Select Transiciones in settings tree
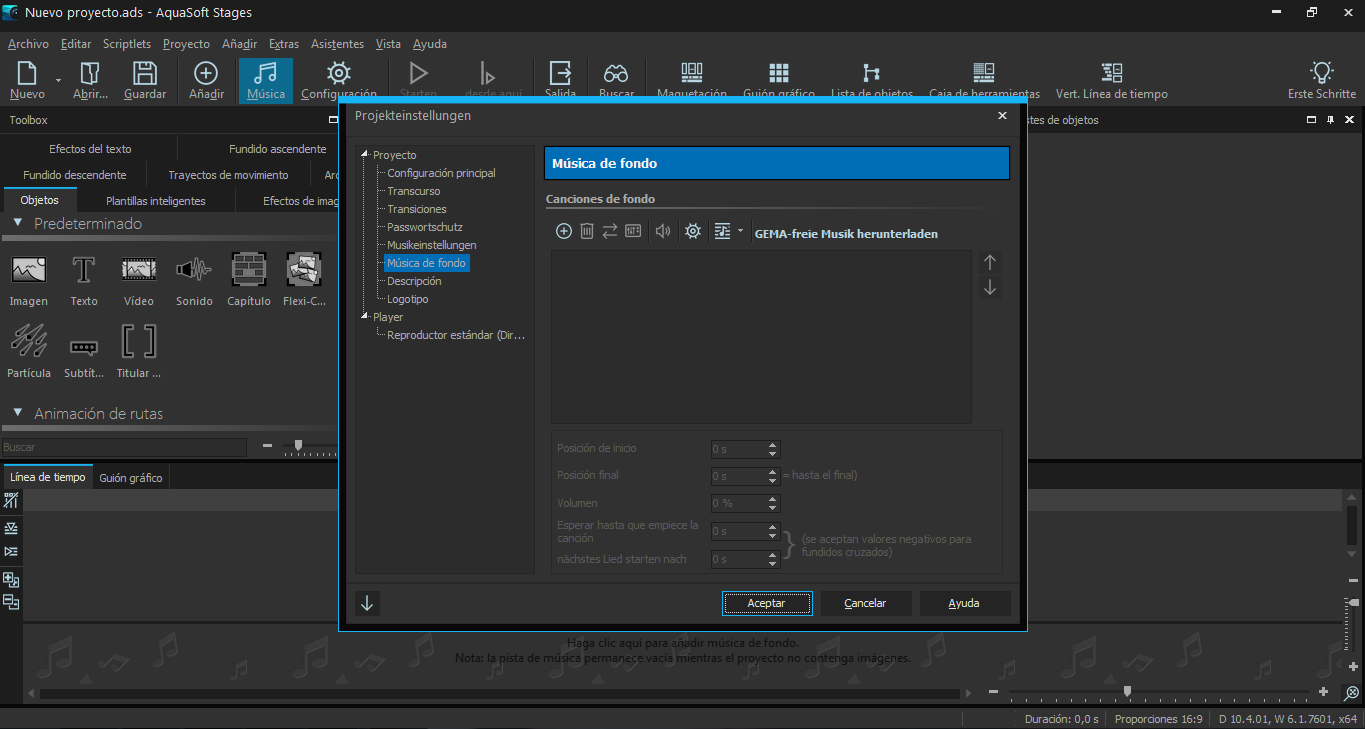The width and height of the screenshot is (1365, 729). (417, 209)
